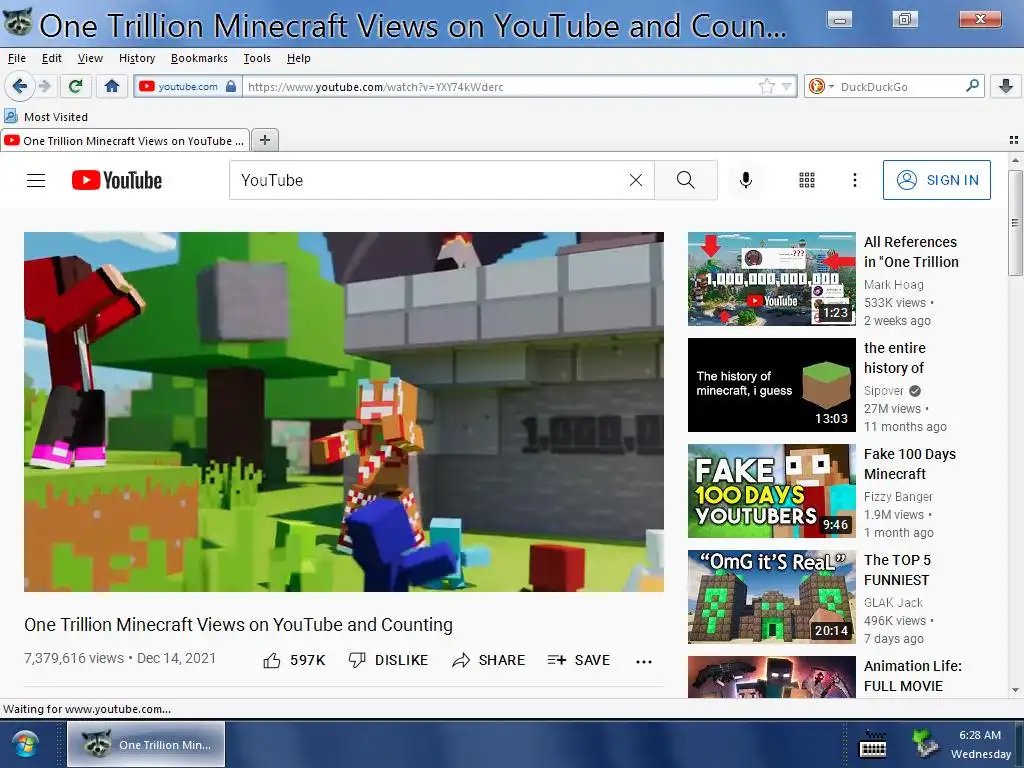Viewport: 1024px width, 768px height.
Task: Open the Tools menu
Action: [x=257, y=58]
